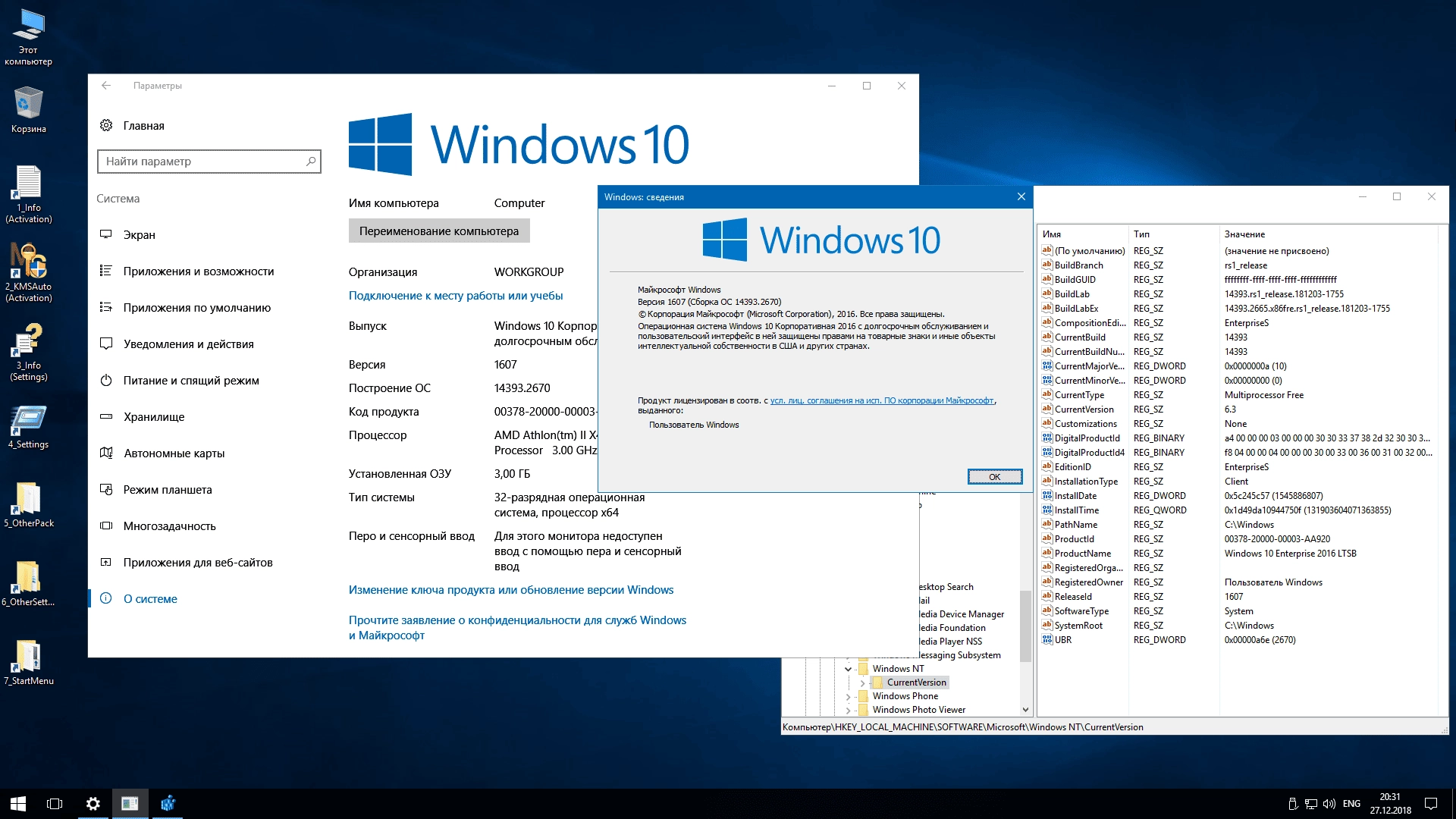Select the SystemRoot registry value
1456x819 pixels.
[1078, 626]
